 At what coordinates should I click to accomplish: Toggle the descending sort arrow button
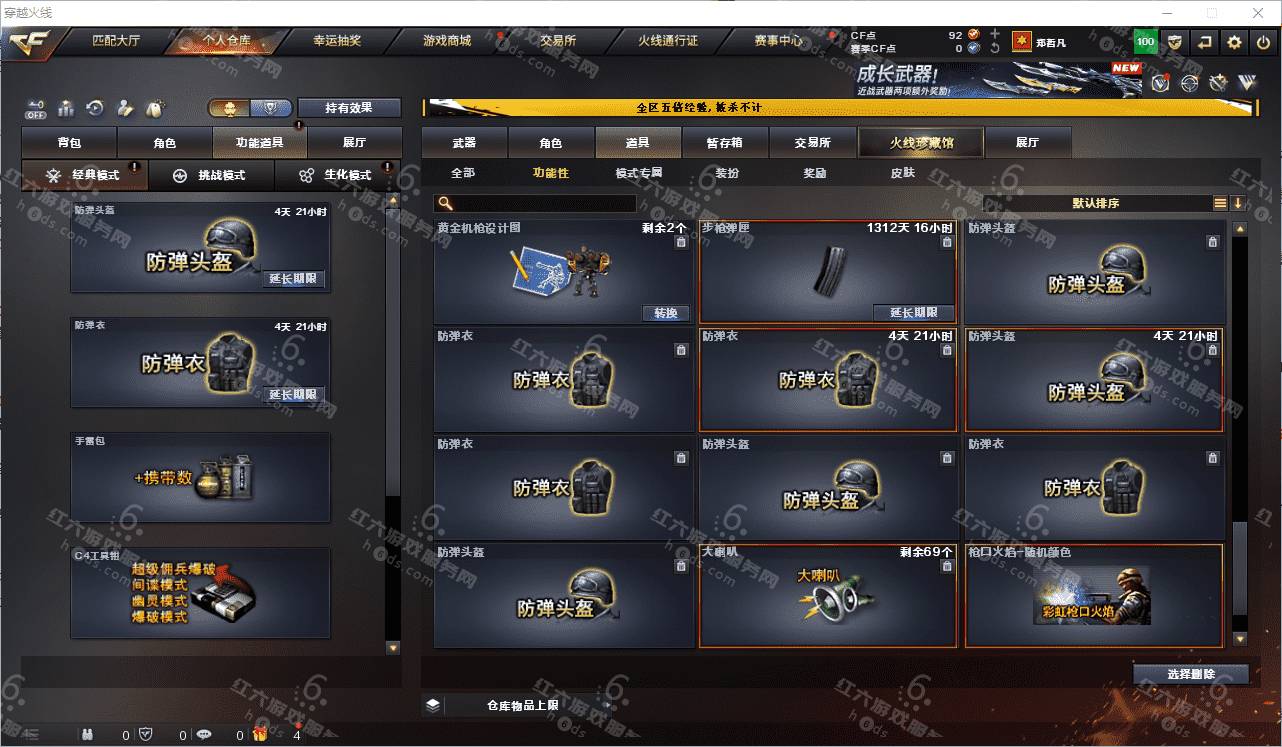coord(1238,203)
